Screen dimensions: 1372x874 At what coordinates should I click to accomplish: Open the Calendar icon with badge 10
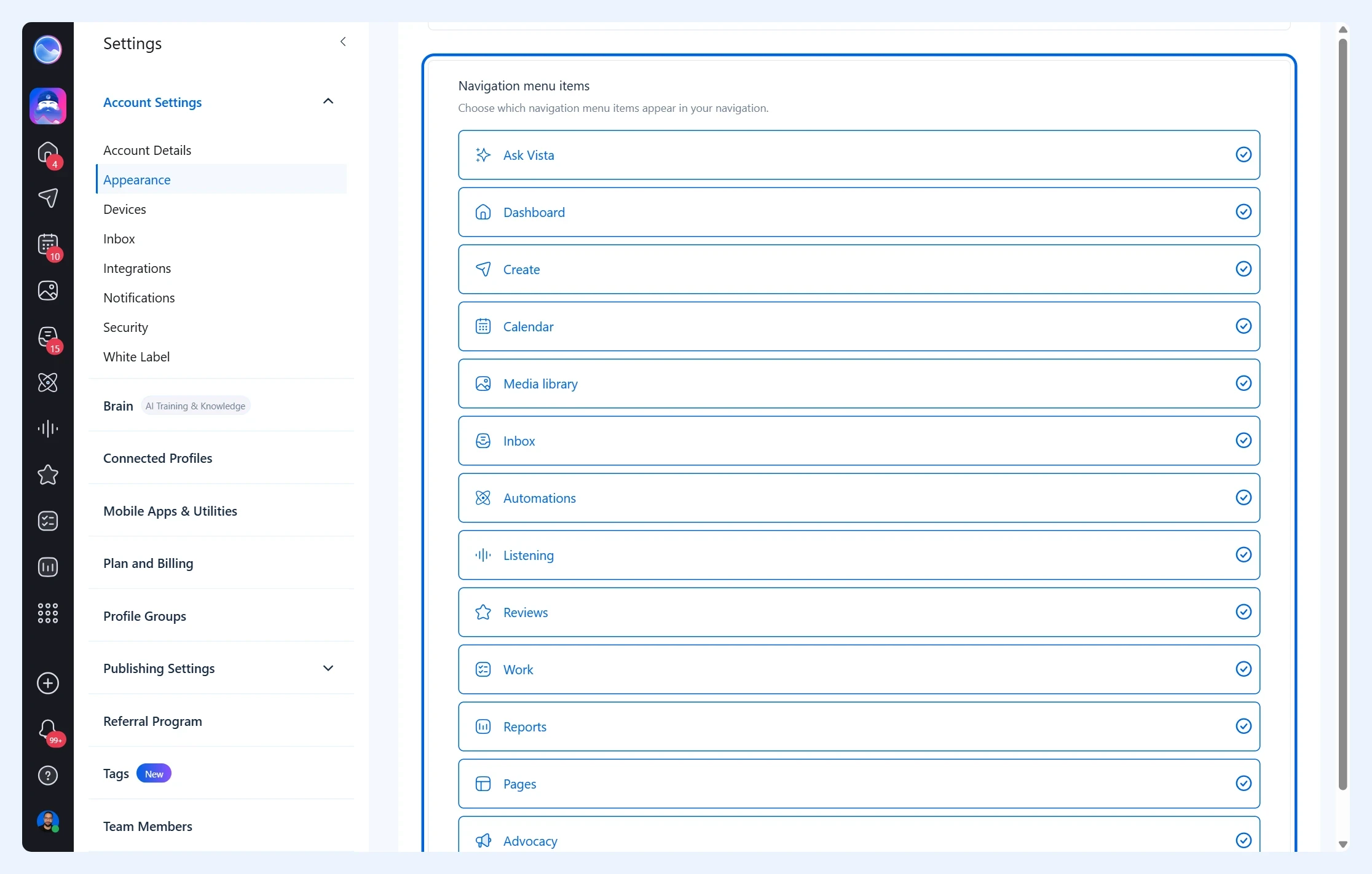pyautogui.click(x=48, y=245)
